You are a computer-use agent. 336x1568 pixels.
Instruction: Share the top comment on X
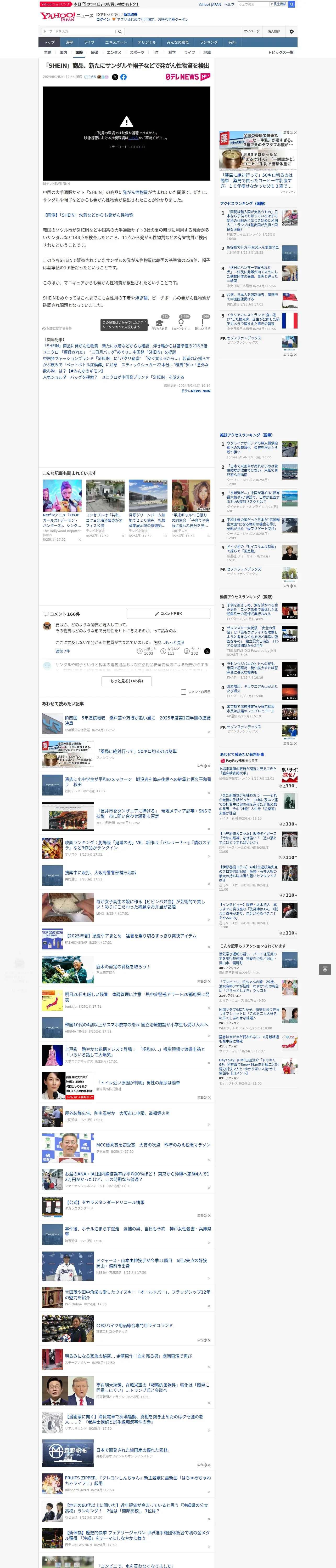click(207, 651)
